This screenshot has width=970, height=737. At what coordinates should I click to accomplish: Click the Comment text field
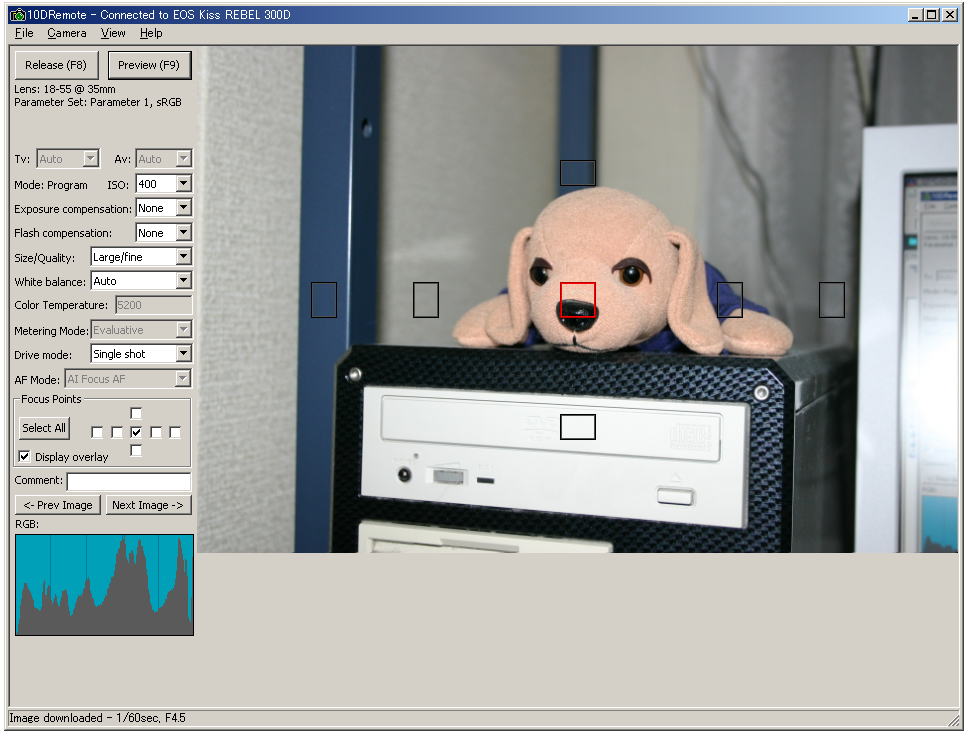tap(128, 481)
